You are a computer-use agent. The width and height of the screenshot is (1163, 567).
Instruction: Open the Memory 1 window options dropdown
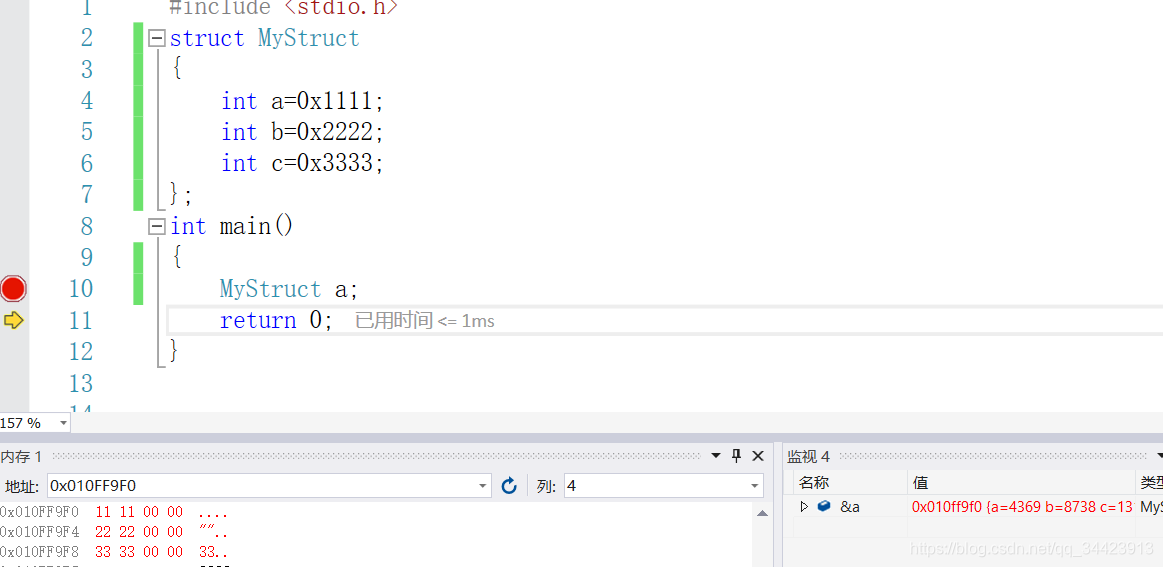pos(716,456)
